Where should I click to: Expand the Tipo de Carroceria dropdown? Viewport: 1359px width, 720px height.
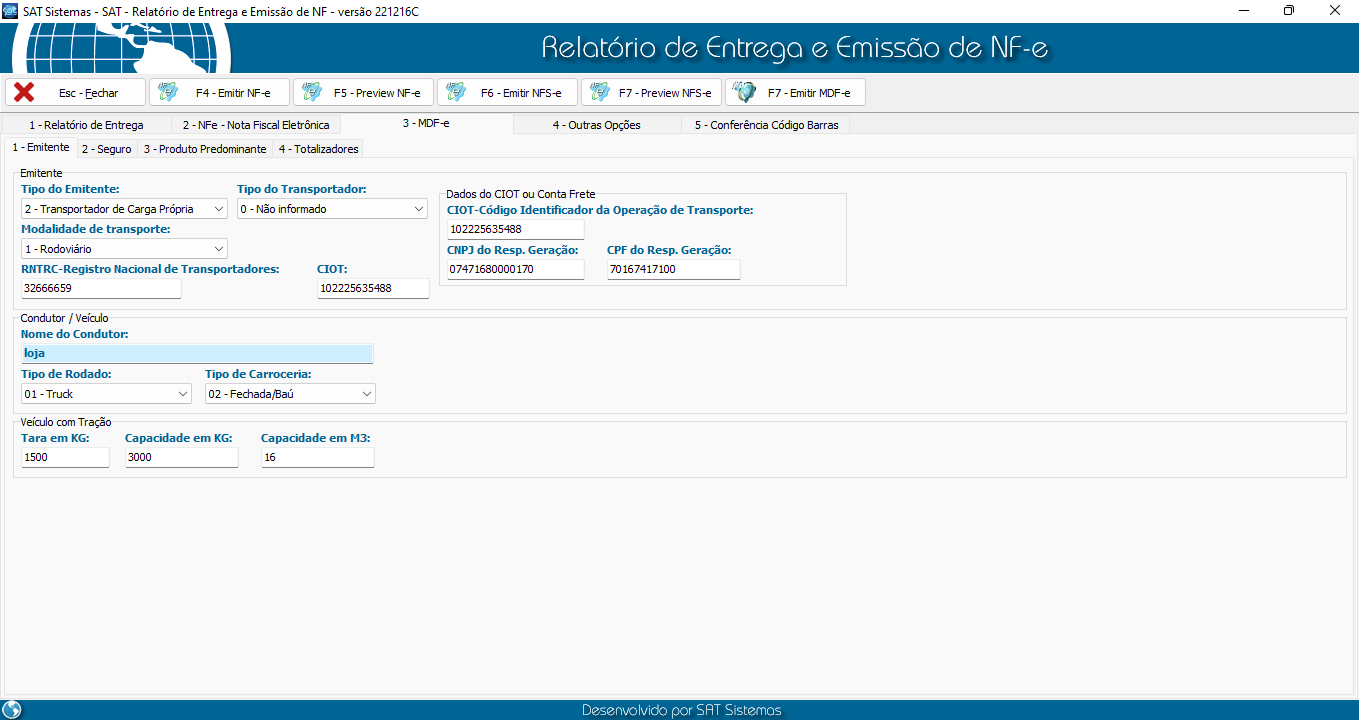(366, 394)
